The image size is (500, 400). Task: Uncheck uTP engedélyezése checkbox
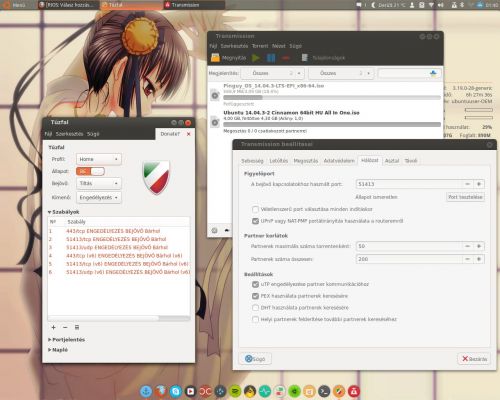255,284
